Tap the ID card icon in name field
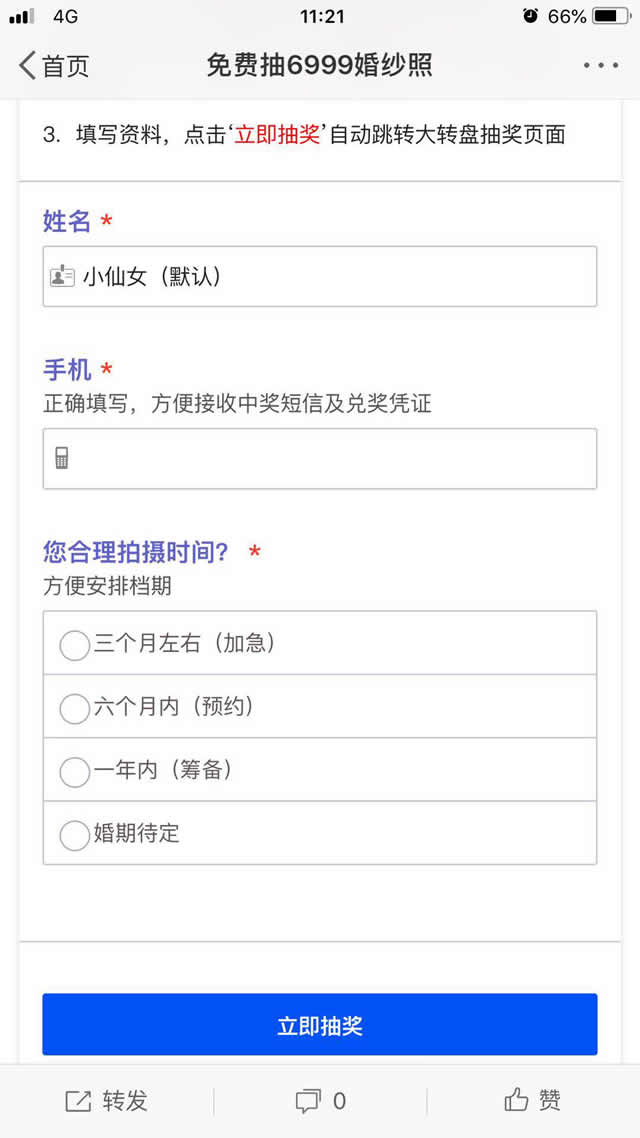 (62, 276)
